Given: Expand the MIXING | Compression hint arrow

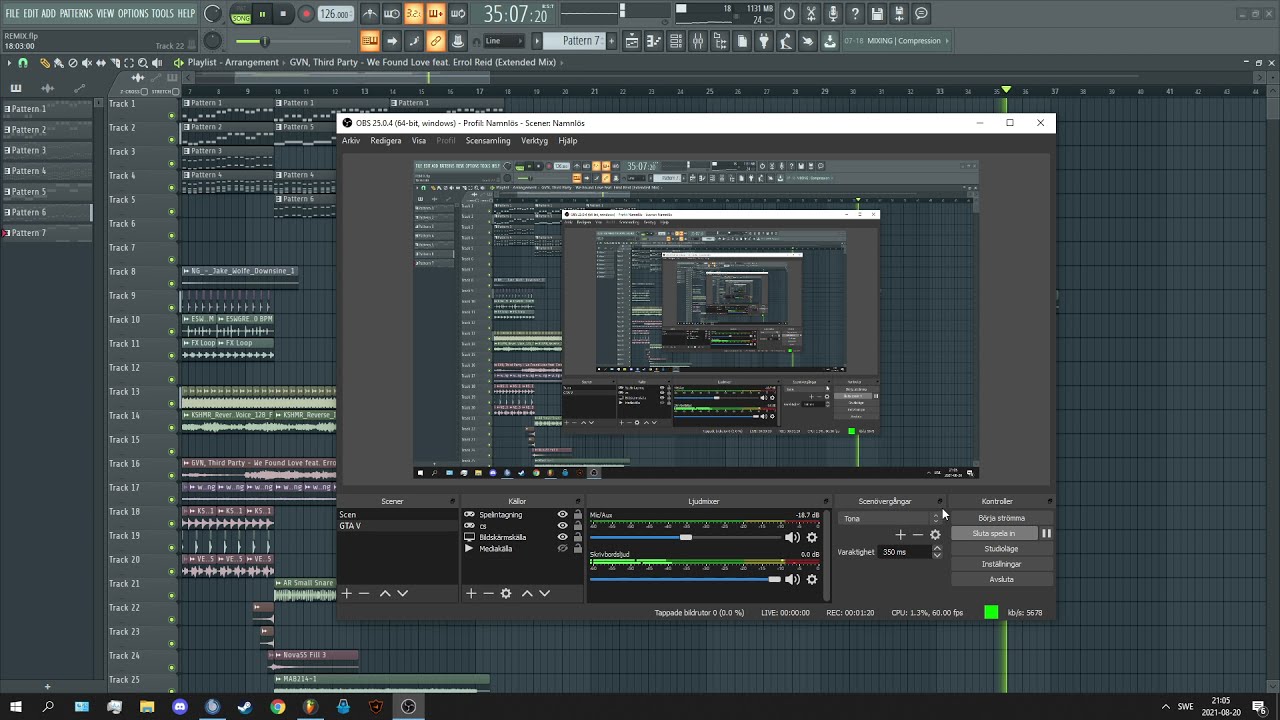Looking at the screenshot, I should (947, 41).
